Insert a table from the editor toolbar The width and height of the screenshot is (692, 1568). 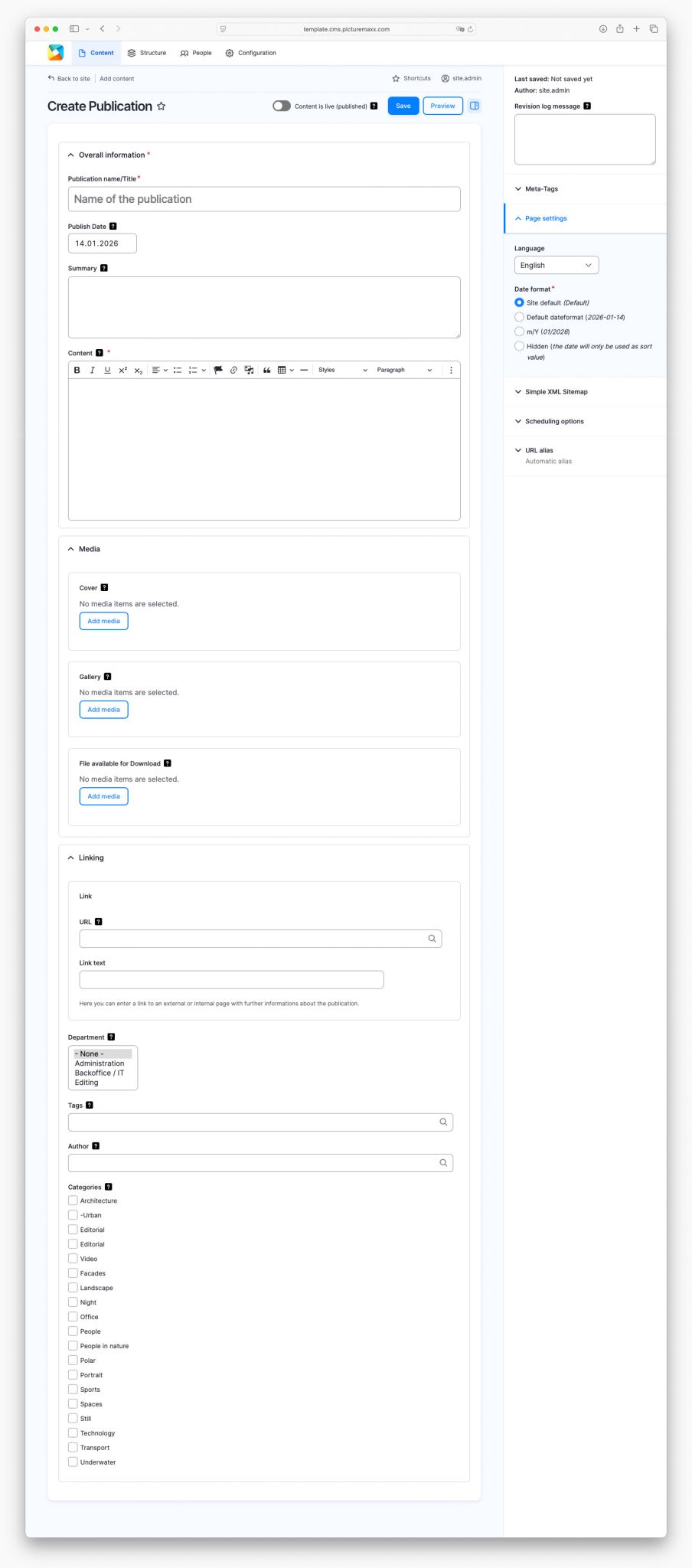[x=282, y=370]
